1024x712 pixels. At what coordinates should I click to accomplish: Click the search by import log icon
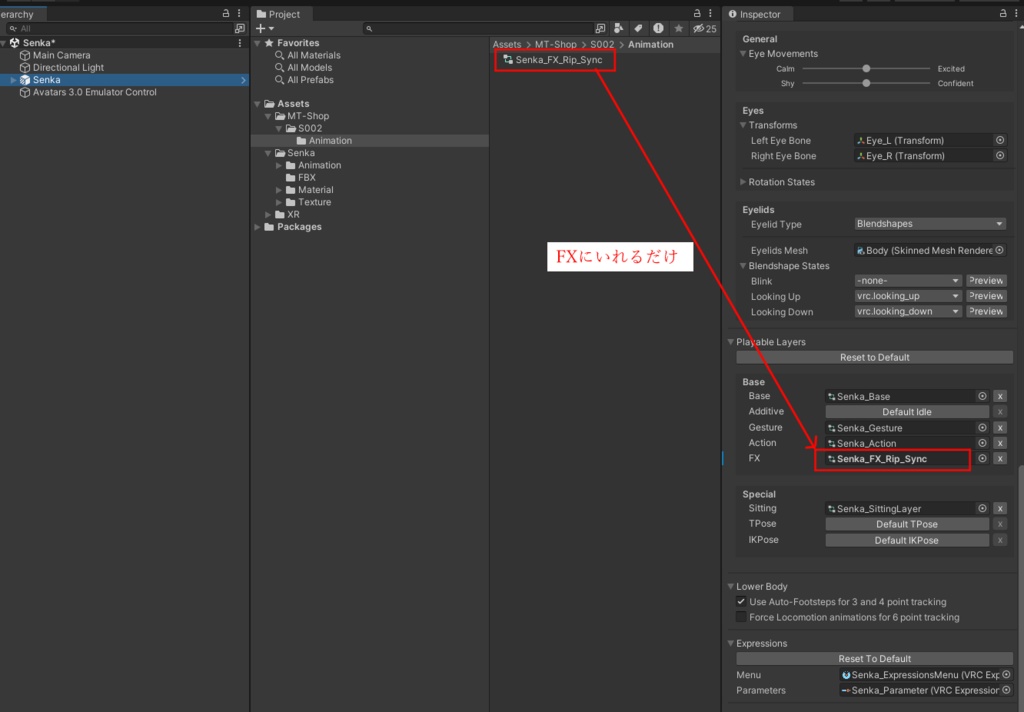click(658, 28)
